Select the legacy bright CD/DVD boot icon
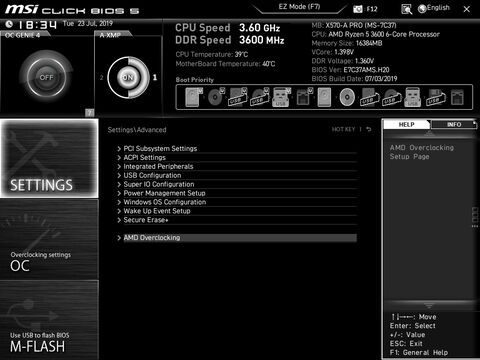Screen dimensions: 480x360 [347, 97]
